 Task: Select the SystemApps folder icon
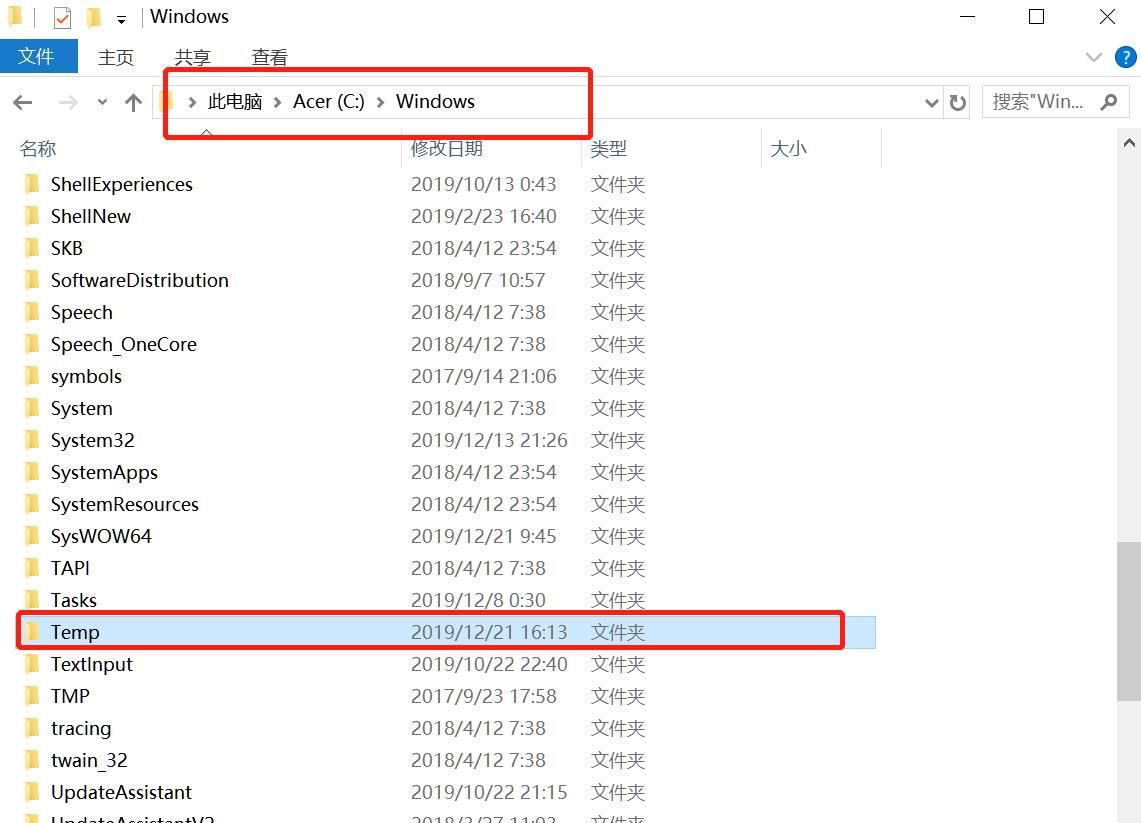pos(32,472)
